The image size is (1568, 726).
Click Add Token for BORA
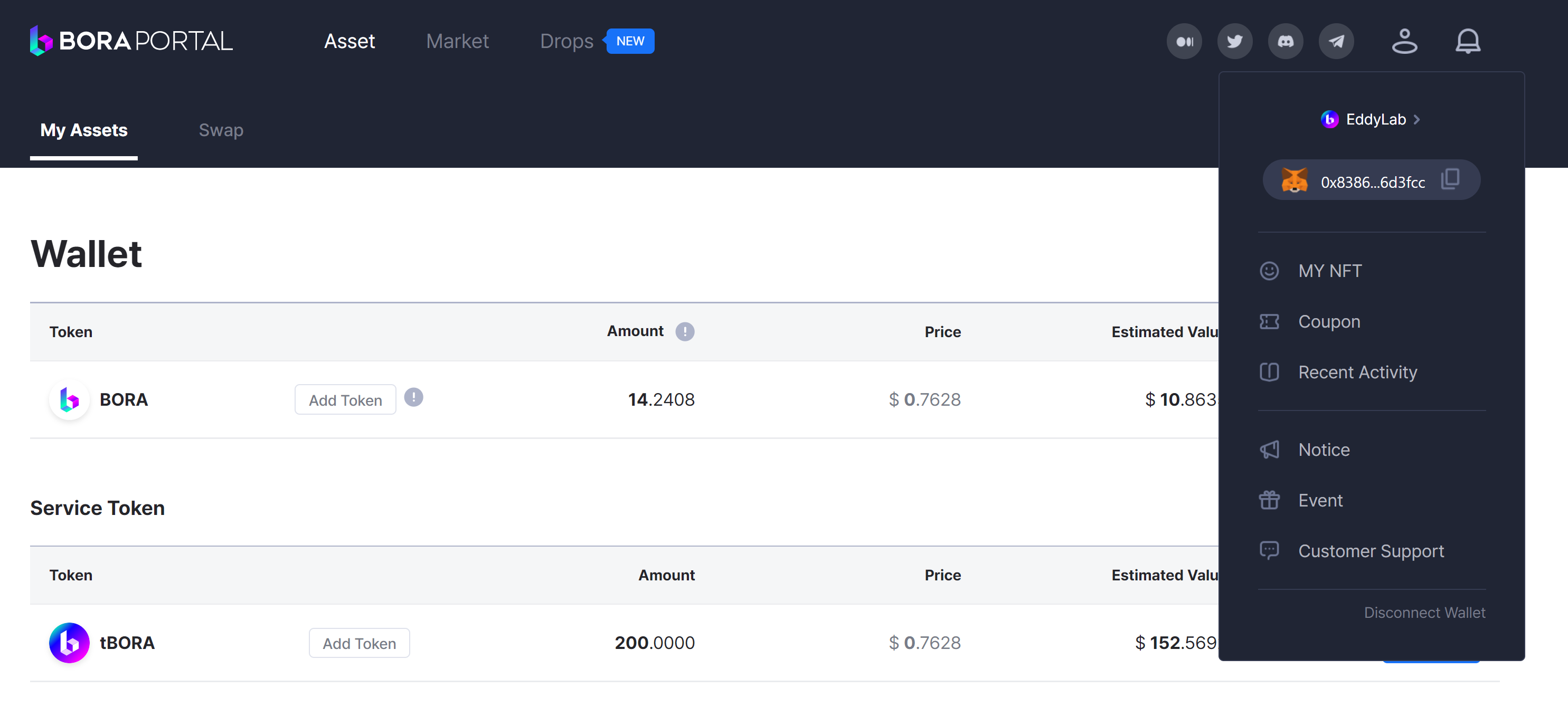[345, 400]
